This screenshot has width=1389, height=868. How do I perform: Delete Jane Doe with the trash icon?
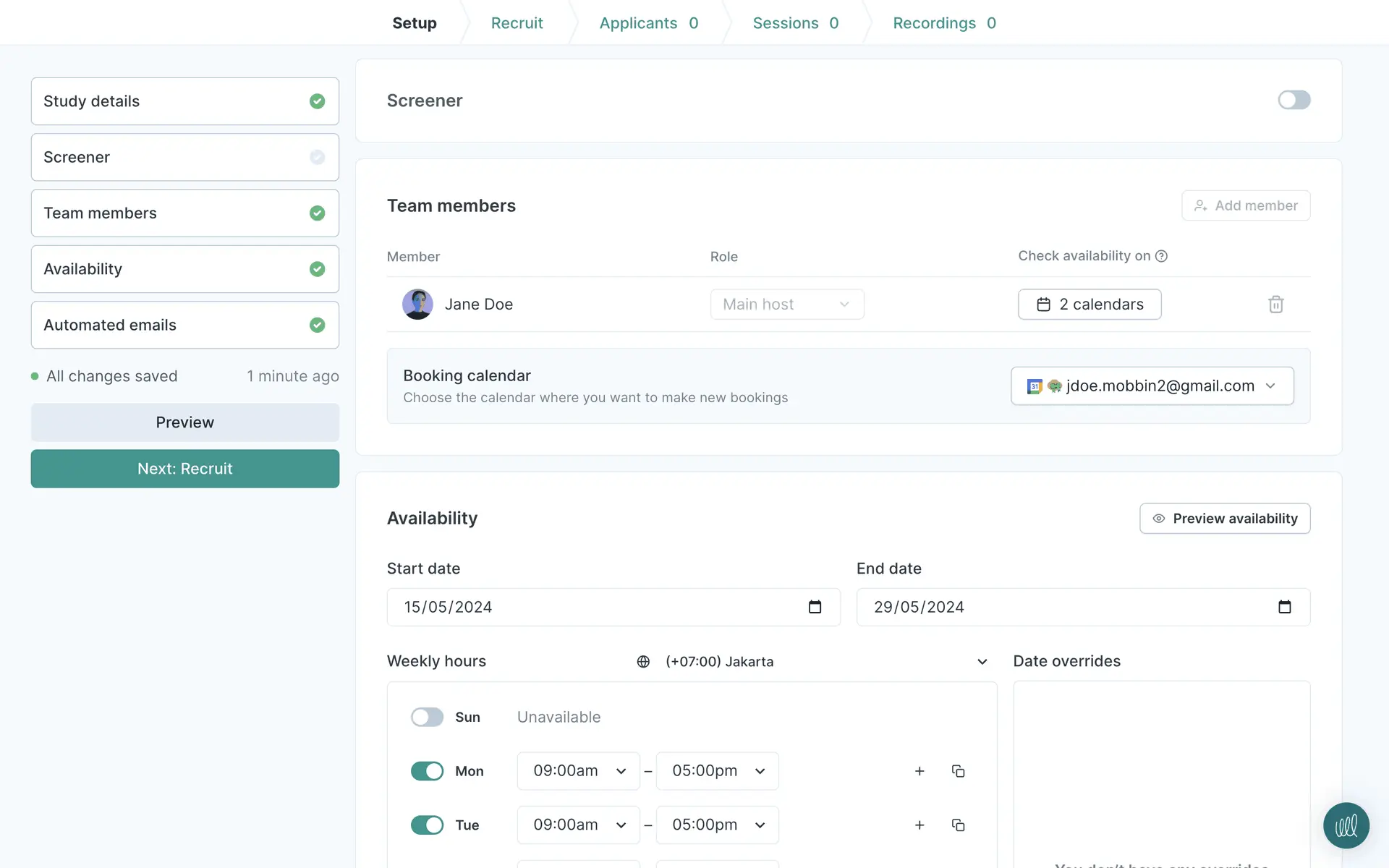pyautogui.click(x=1275, y=305)
